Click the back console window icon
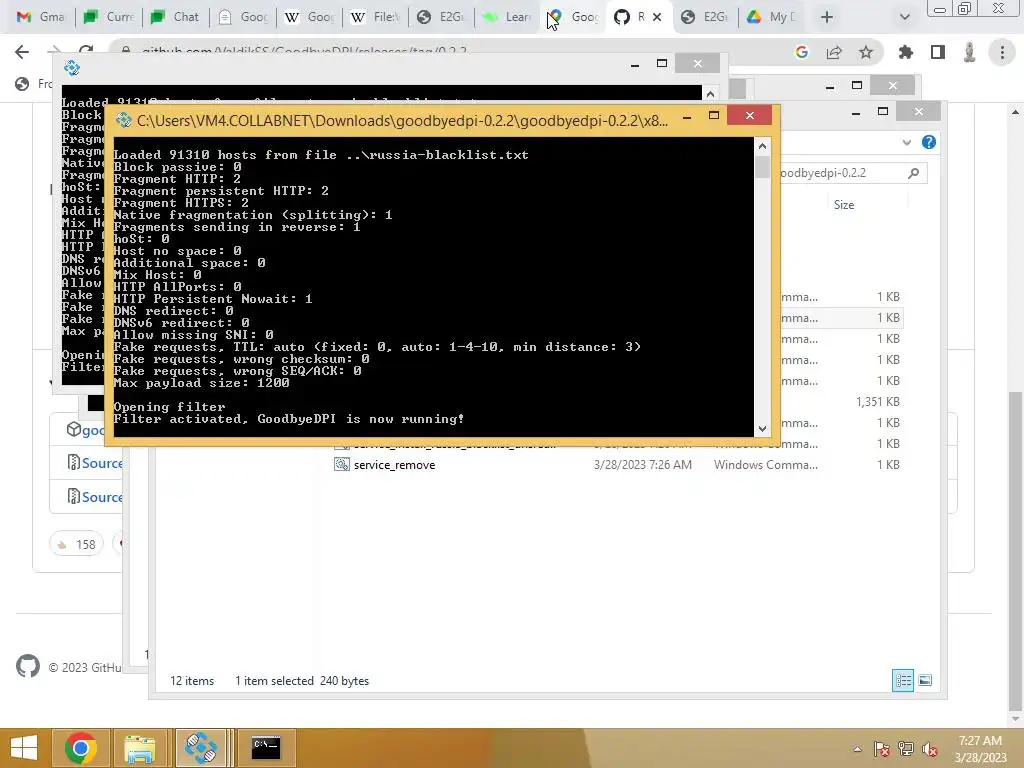This screenshot has height=768, width=1024. 72,67
